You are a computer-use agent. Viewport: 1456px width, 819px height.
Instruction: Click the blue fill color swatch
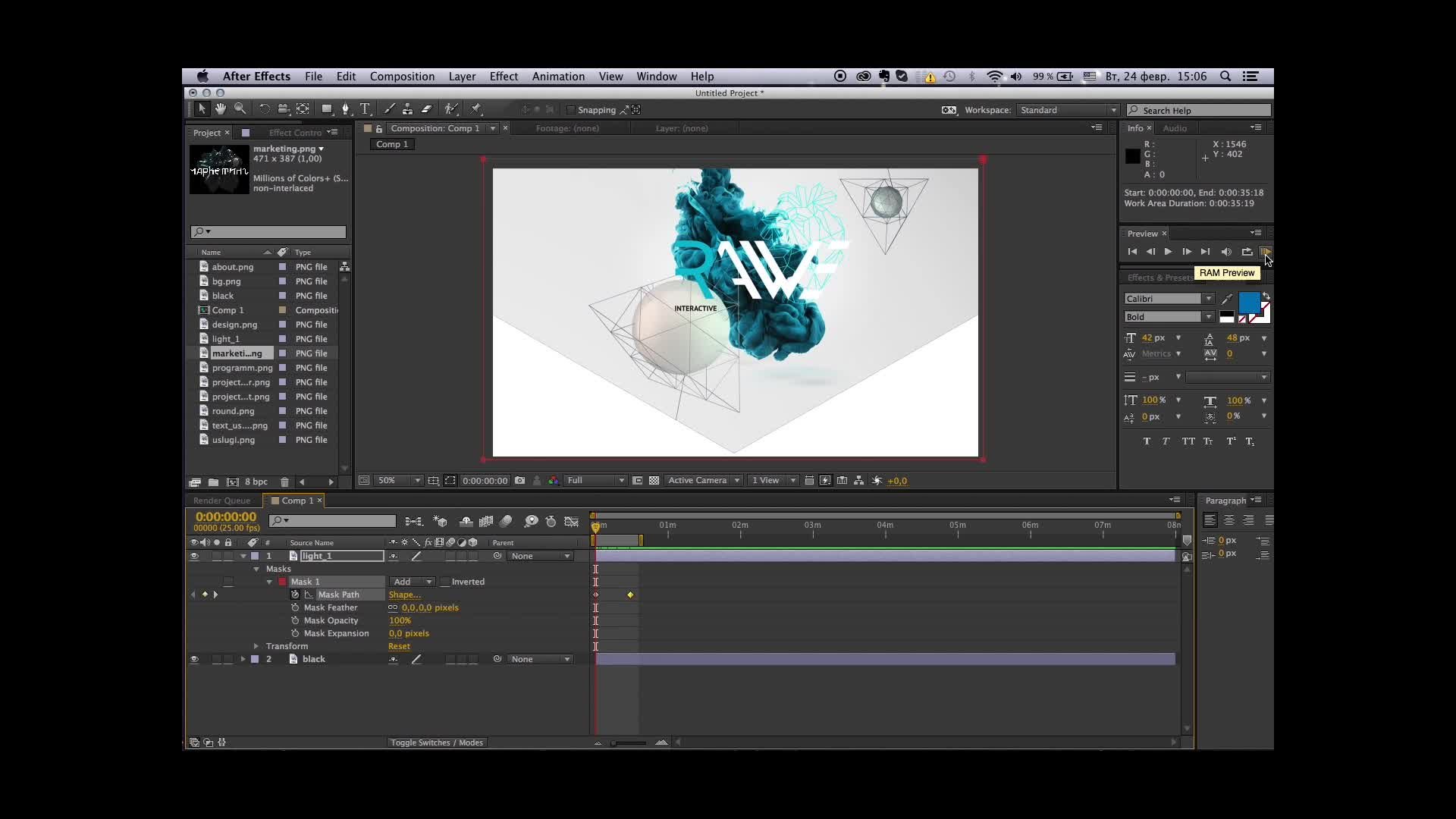click(1247, 302)
